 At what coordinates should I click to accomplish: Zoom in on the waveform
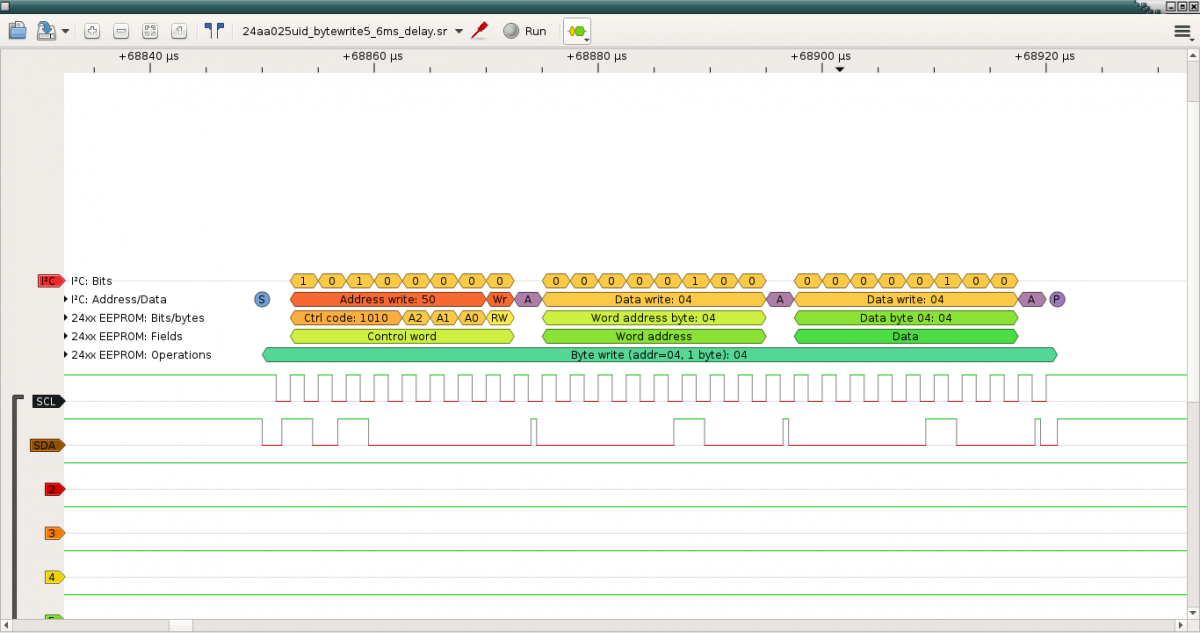pyautogui.click(x=92, y=30)
